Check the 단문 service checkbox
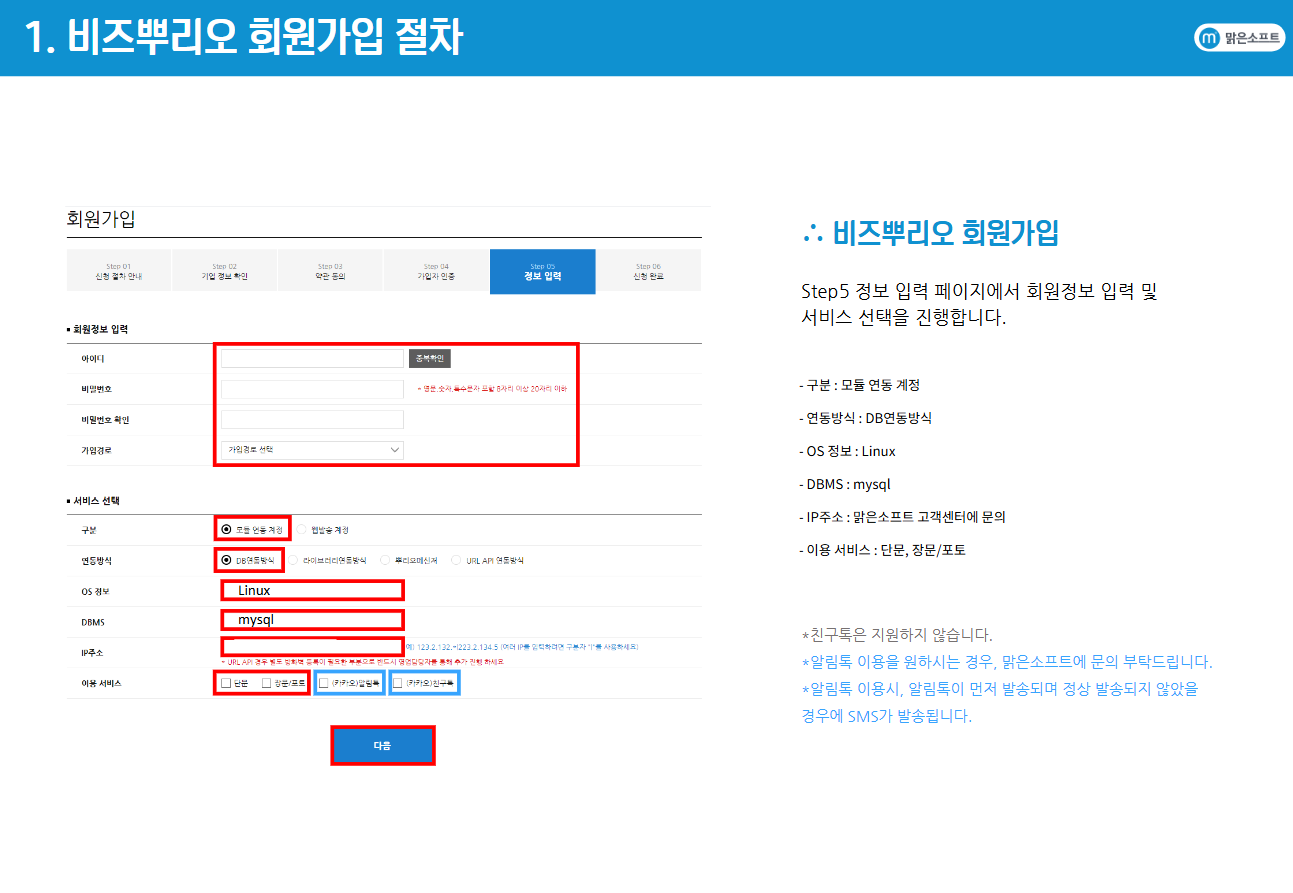Screen dimensions: 1293x893 pos(226,683)
